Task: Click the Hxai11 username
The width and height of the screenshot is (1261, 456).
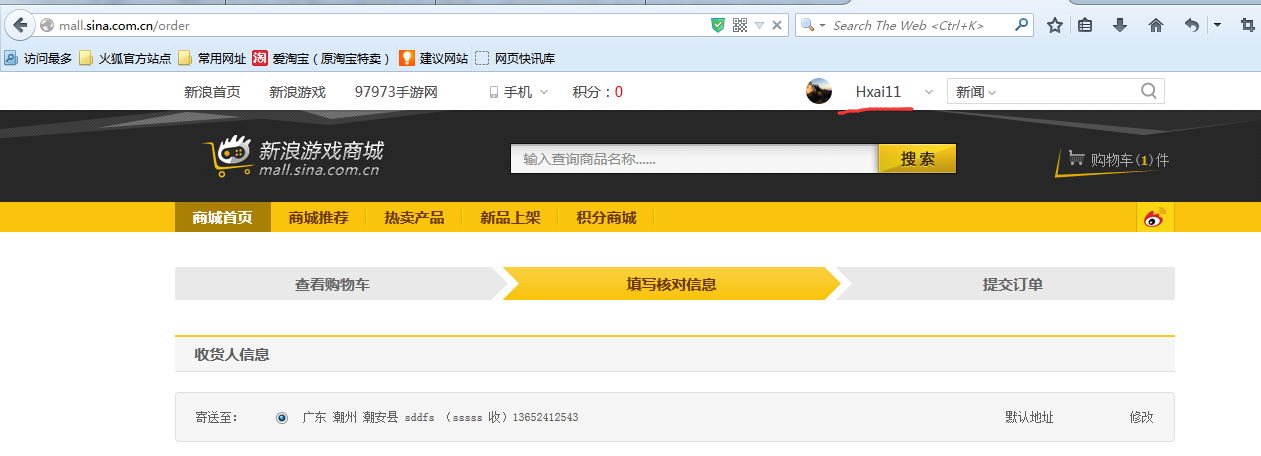Action: [878, 92]
